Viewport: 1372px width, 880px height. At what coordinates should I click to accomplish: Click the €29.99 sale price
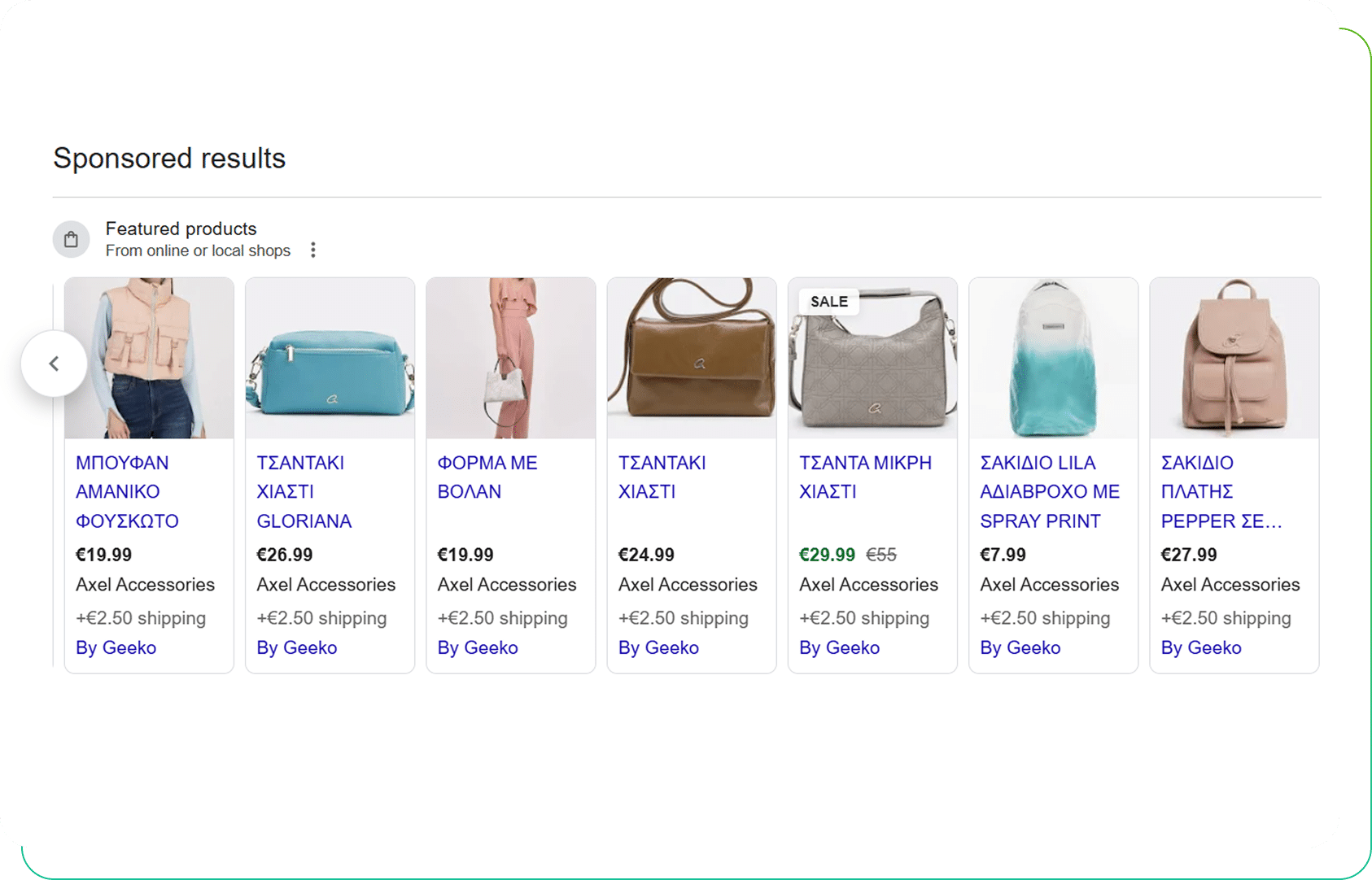827,555
